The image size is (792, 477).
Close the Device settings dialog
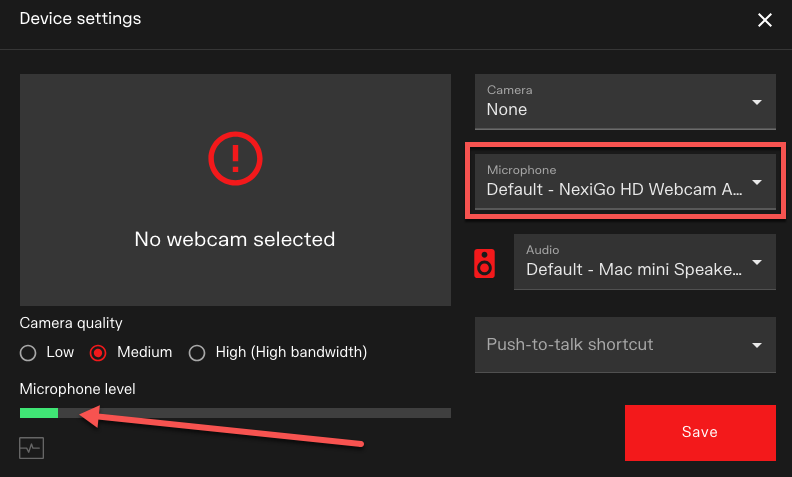tap(765, 20)
